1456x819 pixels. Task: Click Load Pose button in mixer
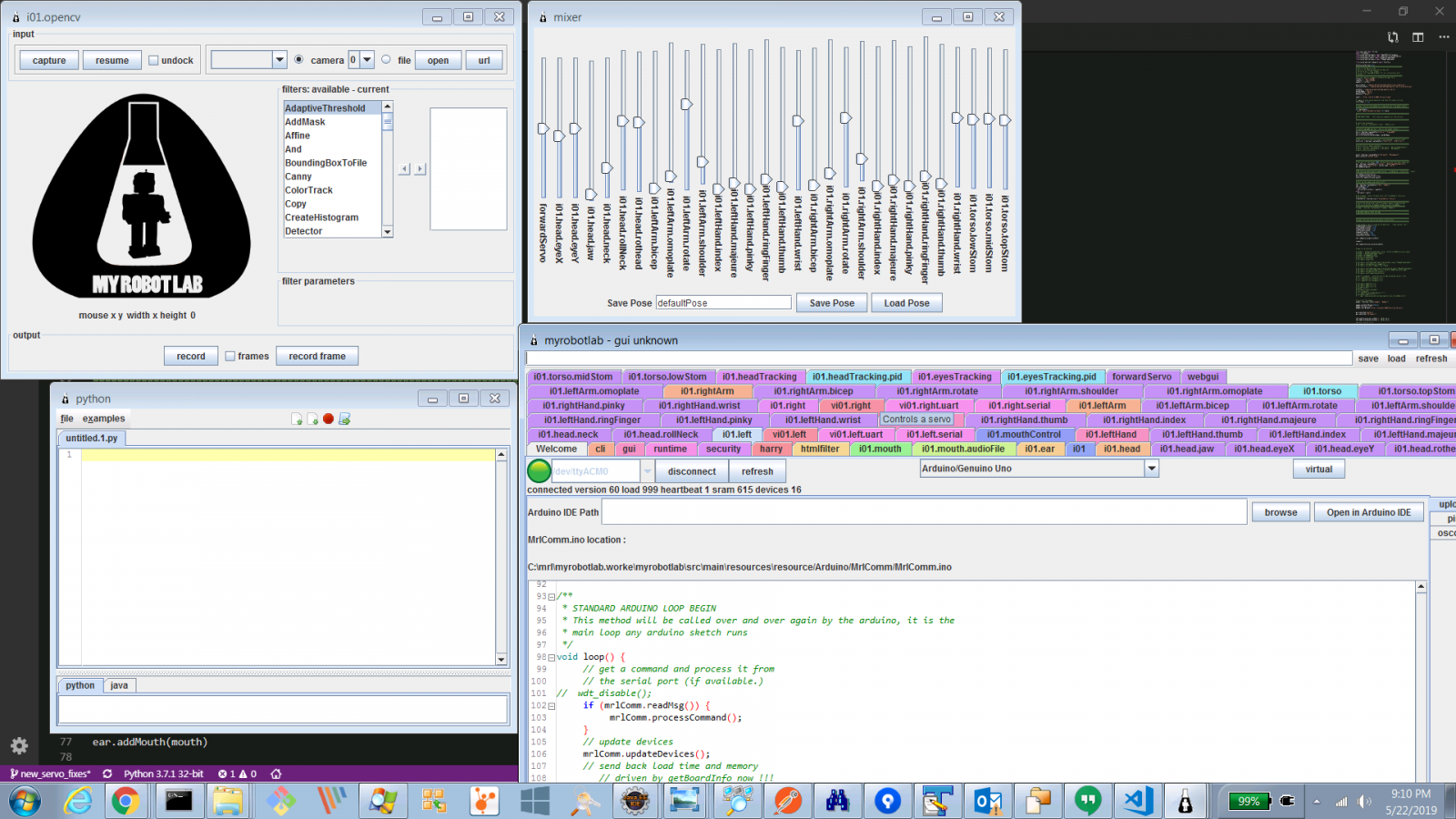tap(906, 303)
